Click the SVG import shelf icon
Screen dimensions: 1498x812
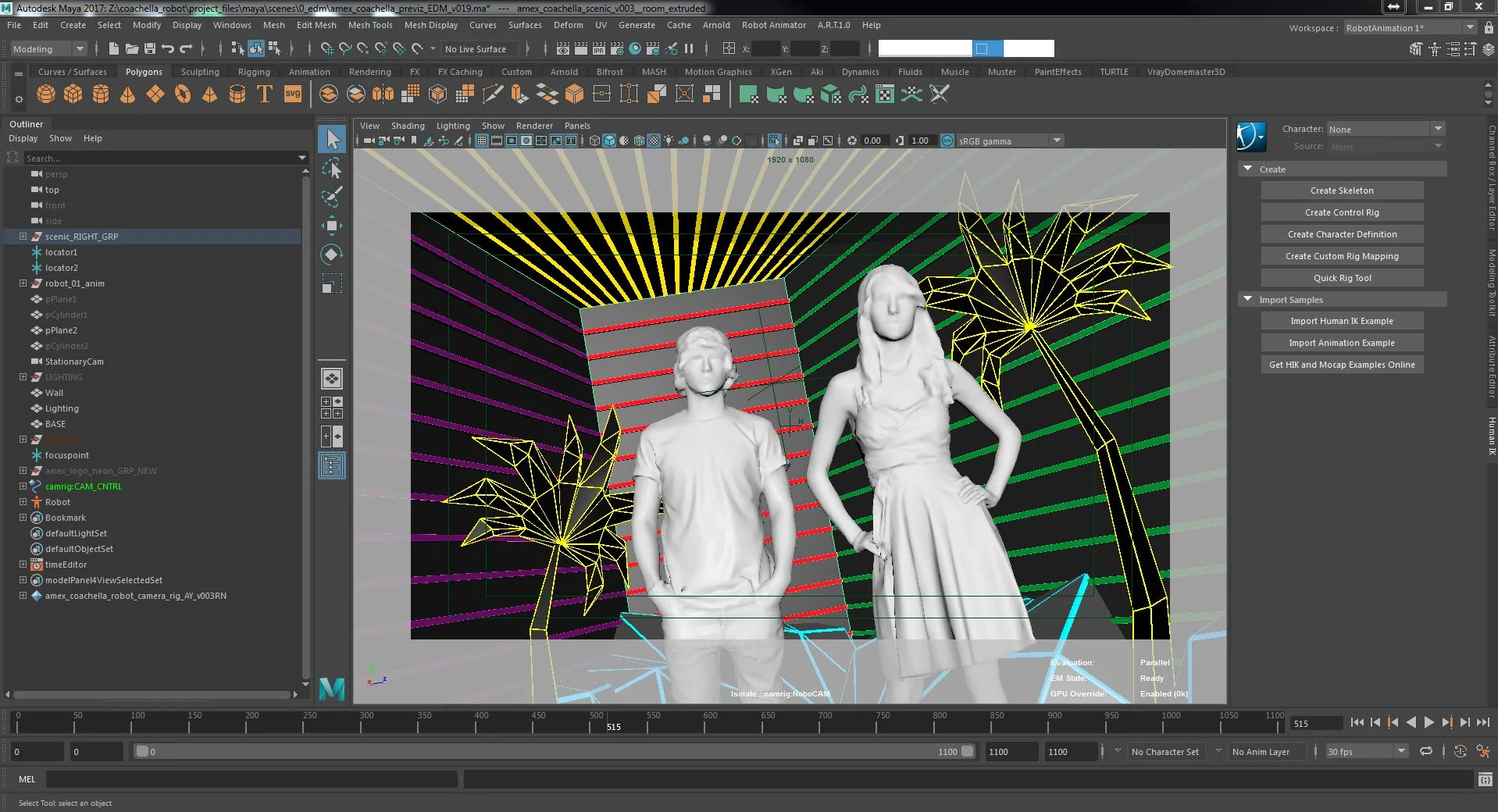point(293,94)
